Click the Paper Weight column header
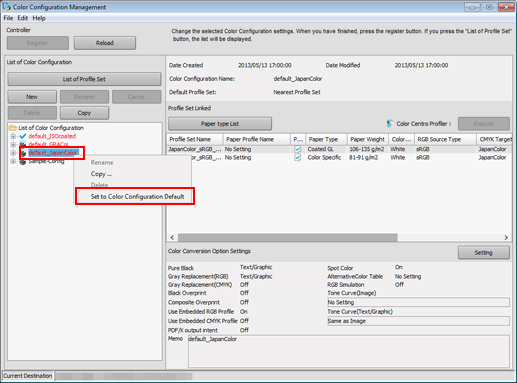Screen dimensions: 517x383 [368, 139]
